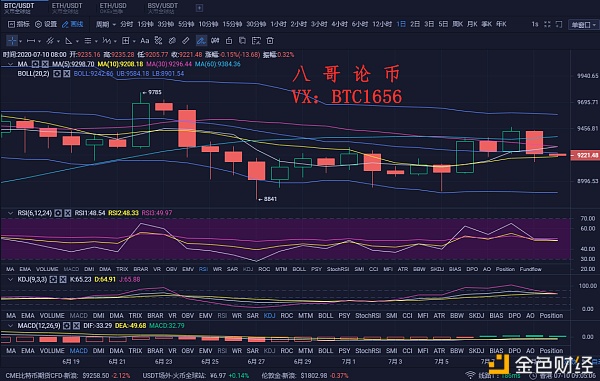This screenshot has height=381, width=600.
Task: Click the current price label 9221.48
Action: click(x=585, y=155)
